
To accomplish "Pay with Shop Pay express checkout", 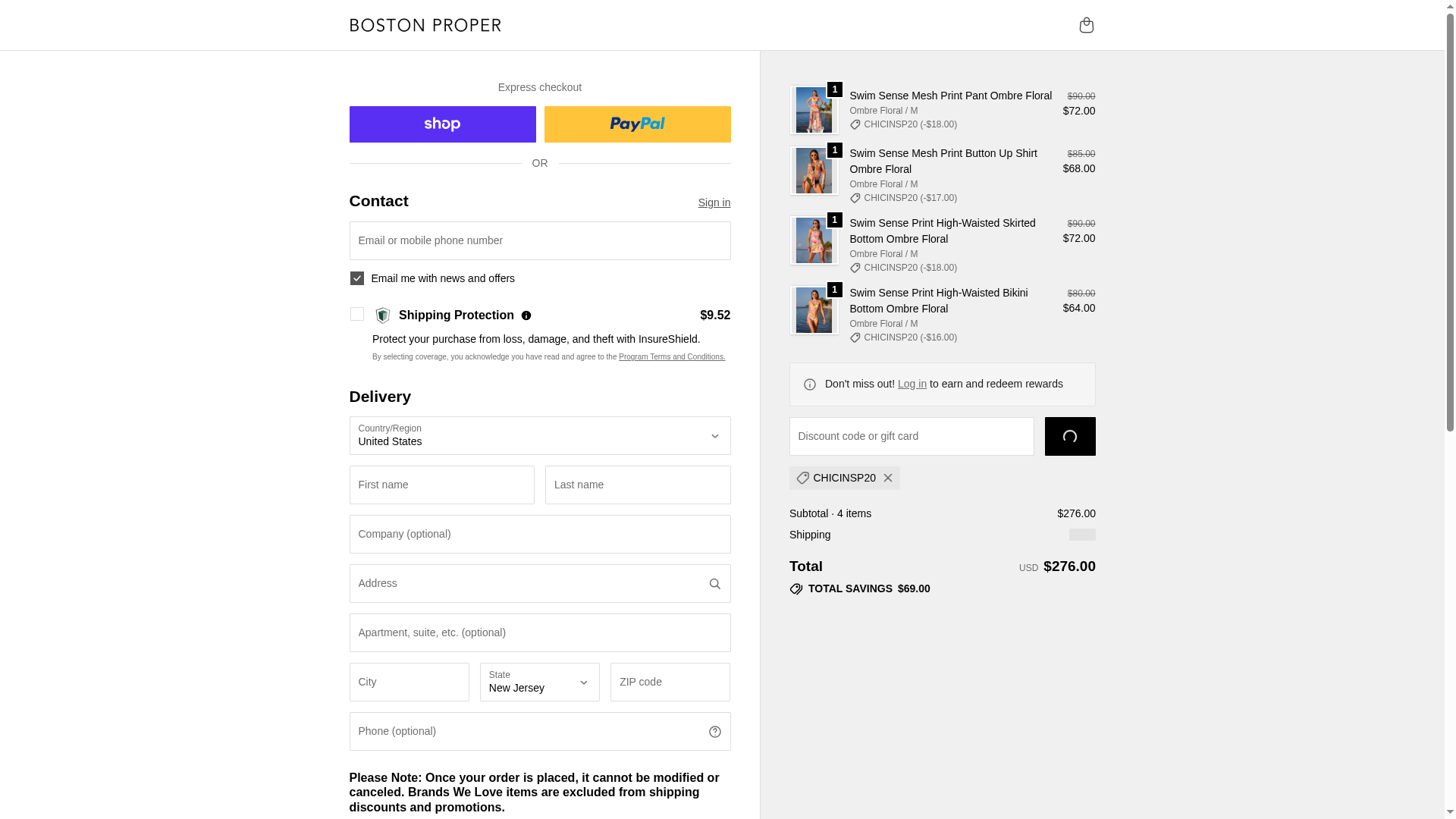I will (x=442, y=124).
